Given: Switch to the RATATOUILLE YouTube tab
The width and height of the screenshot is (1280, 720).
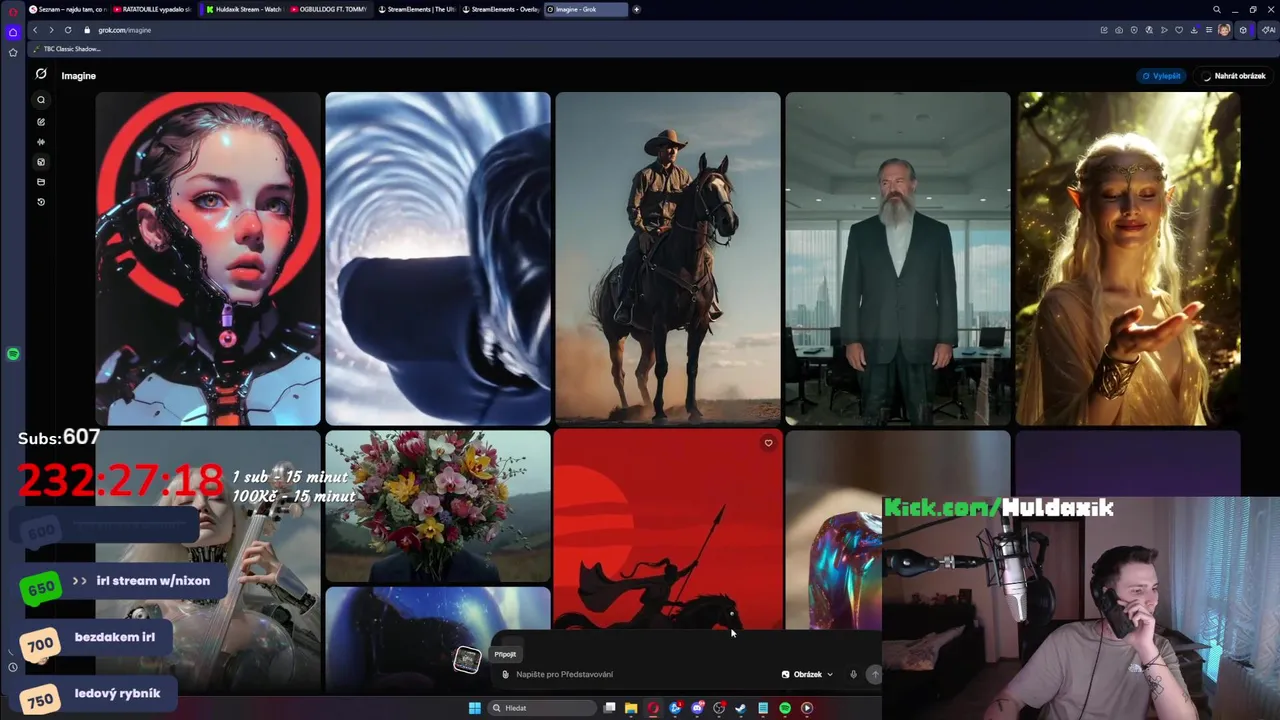Looking at the screenshot, I should pos(153,9).
